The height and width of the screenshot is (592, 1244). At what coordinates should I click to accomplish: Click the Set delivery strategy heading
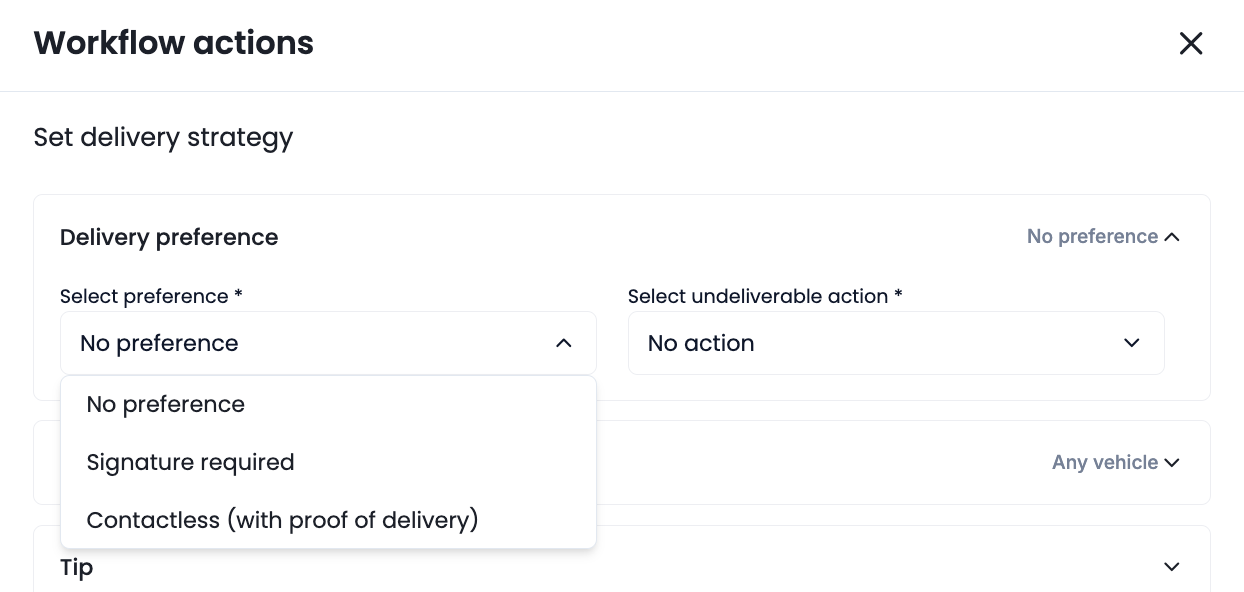(163, 137)
